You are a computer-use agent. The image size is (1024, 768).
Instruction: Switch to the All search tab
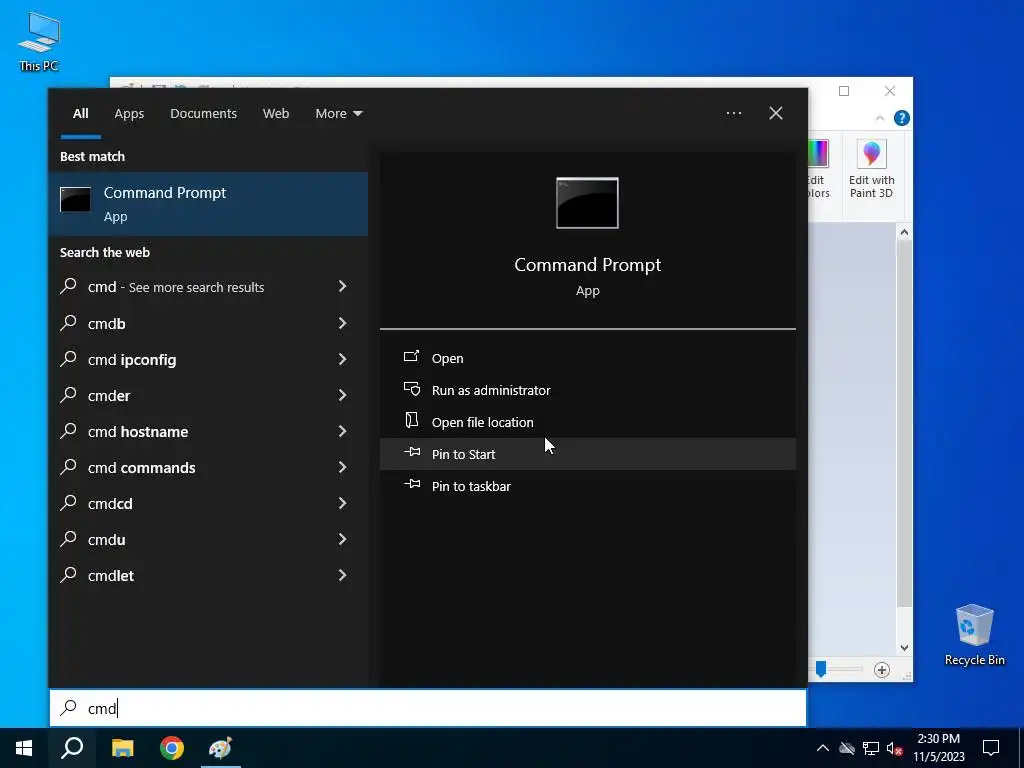click(80, 114)
